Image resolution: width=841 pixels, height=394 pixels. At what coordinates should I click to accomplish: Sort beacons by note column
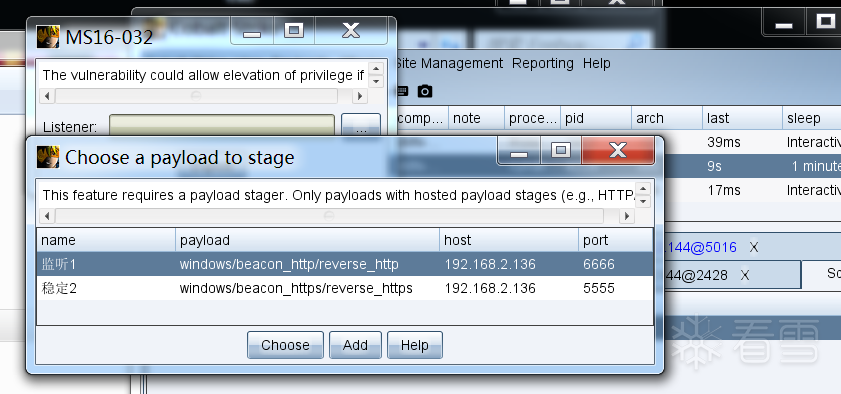[476, 118]
